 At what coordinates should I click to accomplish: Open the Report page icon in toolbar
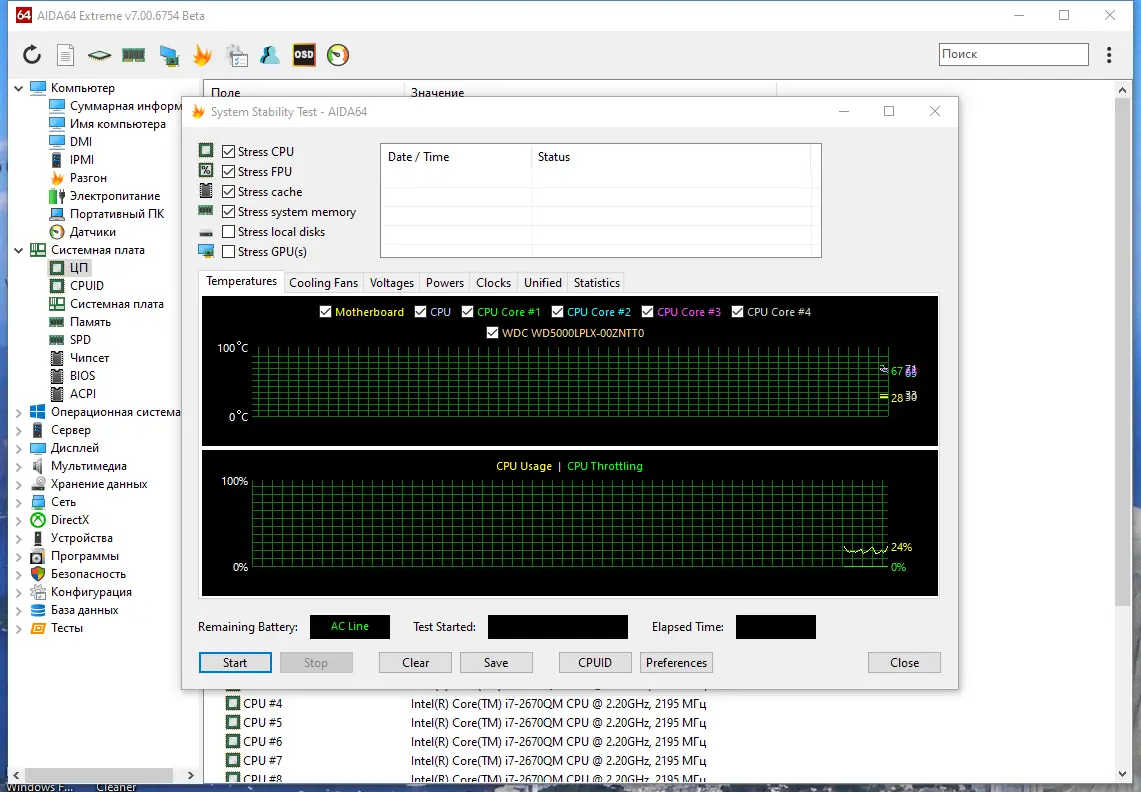point(65,55)
